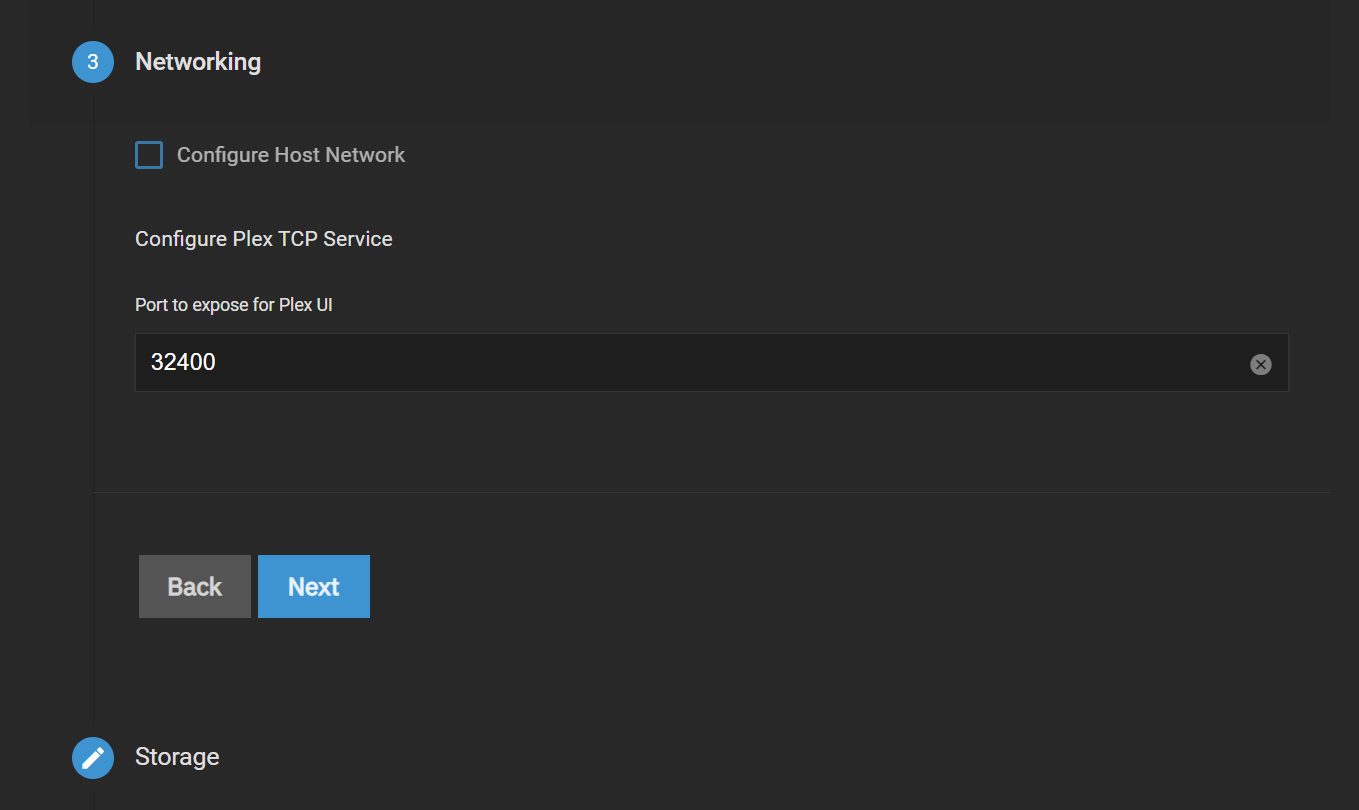
Task: Click the Storage step pencil icon
Action: click(x=93, y=757)
